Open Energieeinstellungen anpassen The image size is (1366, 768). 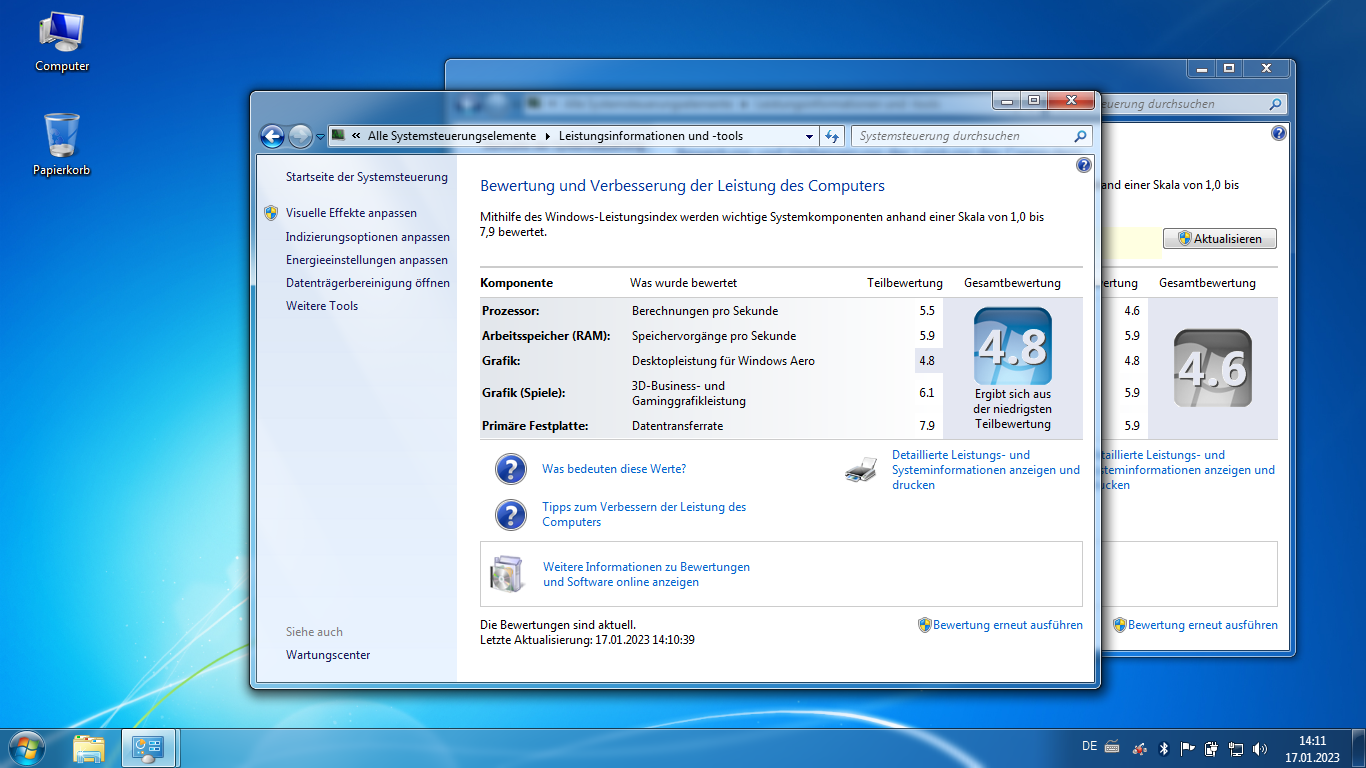[x=367, y=260]
